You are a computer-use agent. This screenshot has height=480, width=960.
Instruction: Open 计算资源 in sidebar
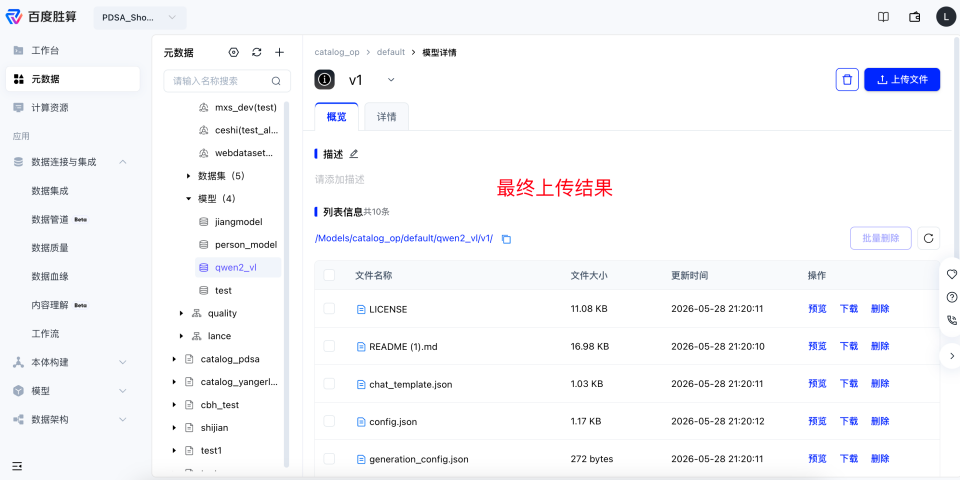(72, 108)
